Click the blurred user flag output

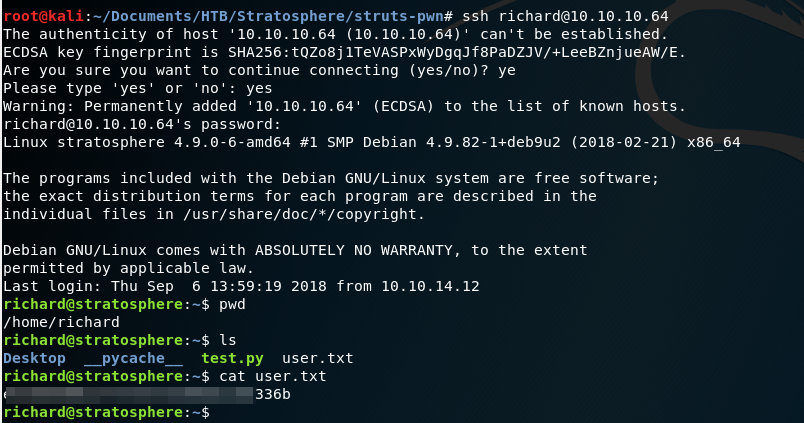point(140,394)
